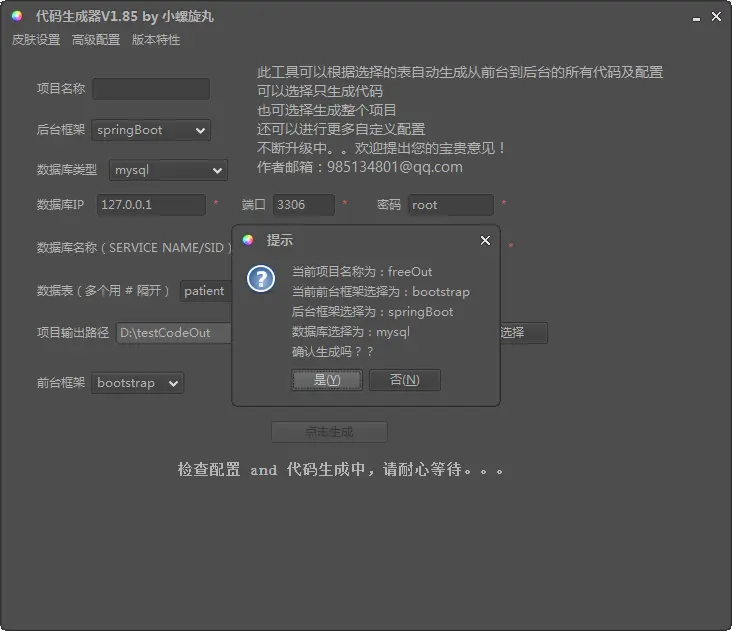The height and width of the screenshot is (631, 732).
Task: Click the 当前项目名称为：freeOut line
Action: [x=362, y=272]
